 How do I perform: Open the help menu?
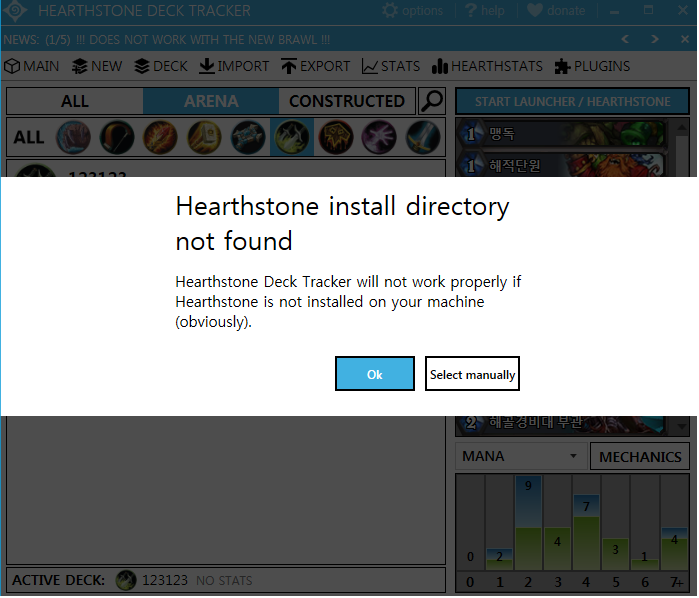[x=485, y=10]
